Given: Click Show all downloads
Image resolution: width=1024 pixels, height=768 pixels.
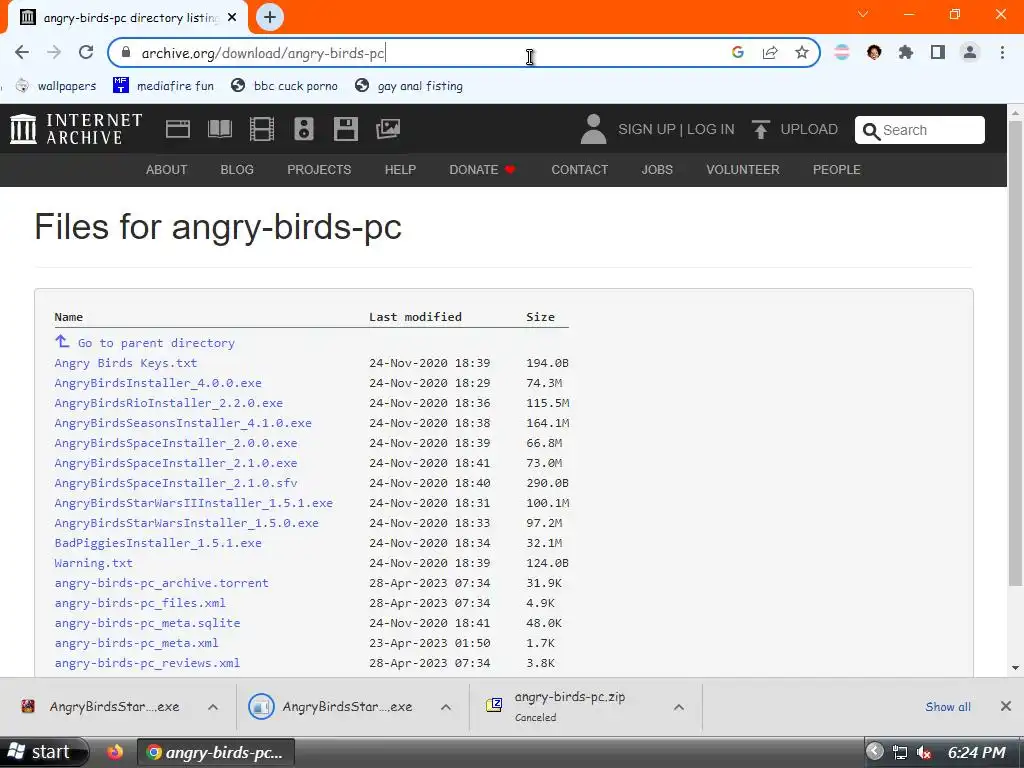Looking at the screenshot, I should pos(948,707).
